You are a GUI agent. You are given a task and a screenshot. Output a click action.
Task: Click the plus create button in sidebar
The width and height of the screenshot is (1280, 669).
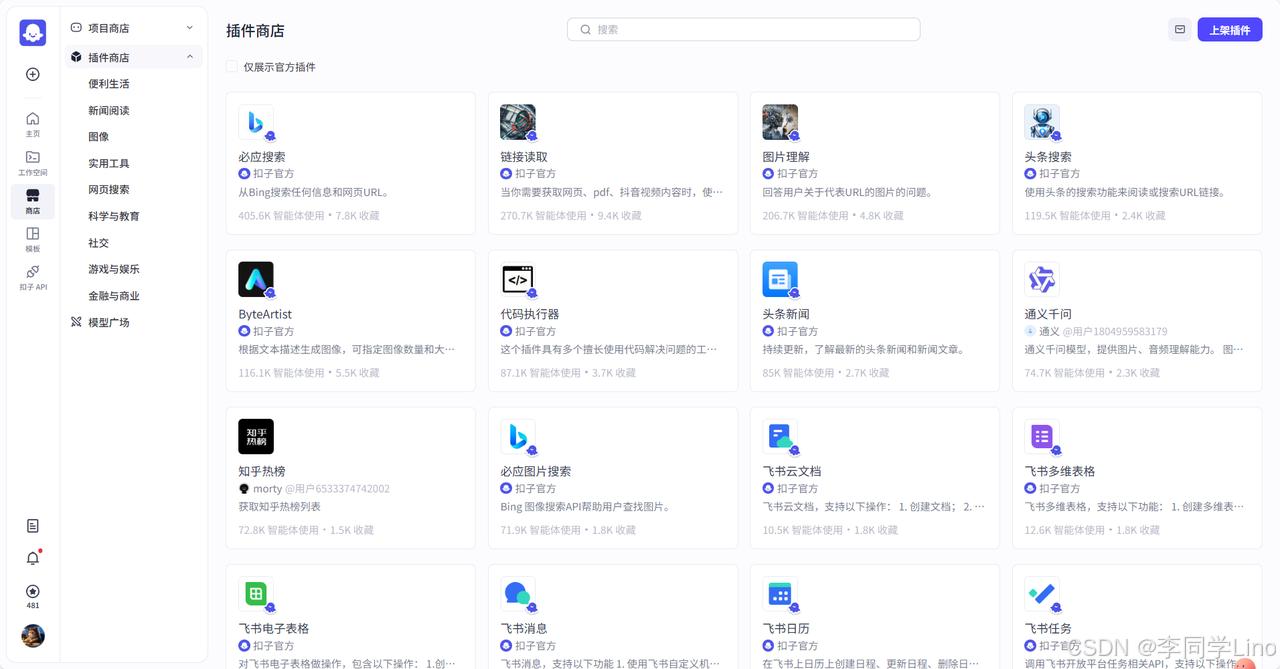click(33, 74)
